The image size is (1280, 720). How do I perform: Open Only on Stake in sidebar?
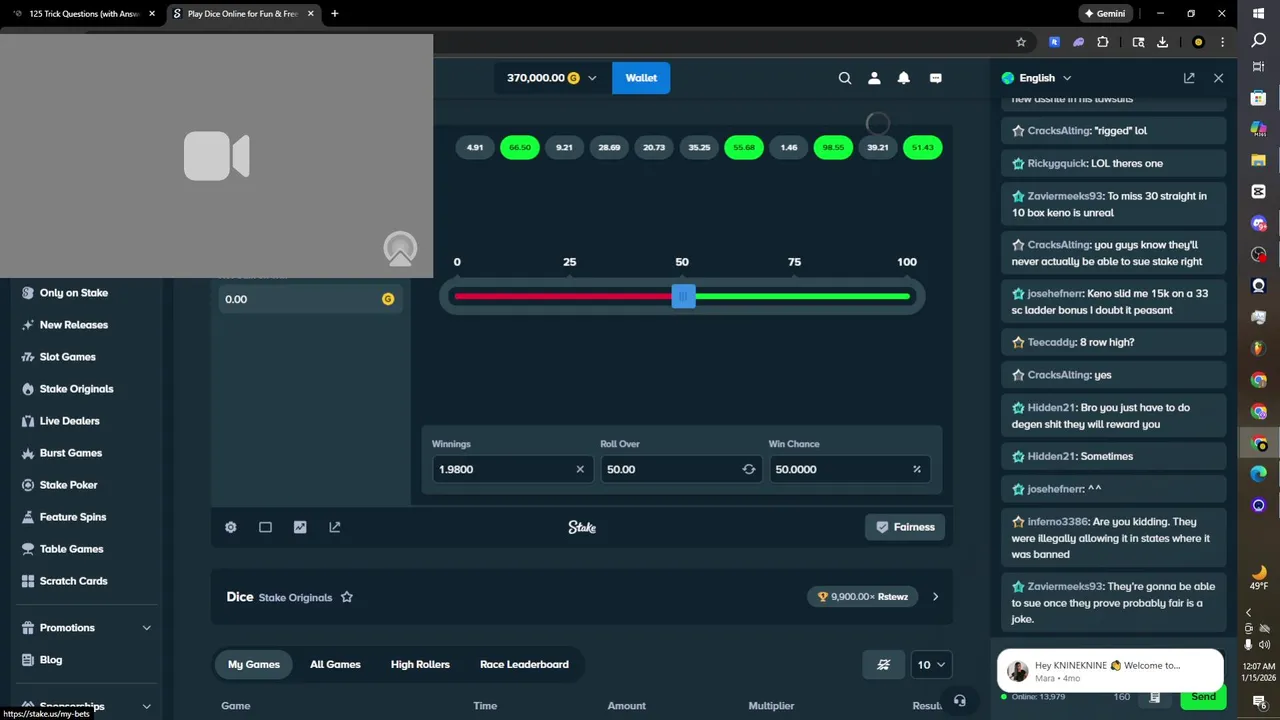pos(73,293)
